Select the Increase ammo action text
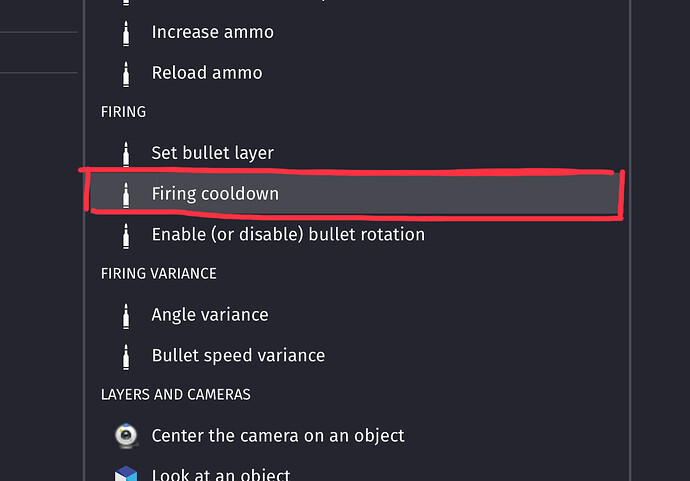 [212, 32]
